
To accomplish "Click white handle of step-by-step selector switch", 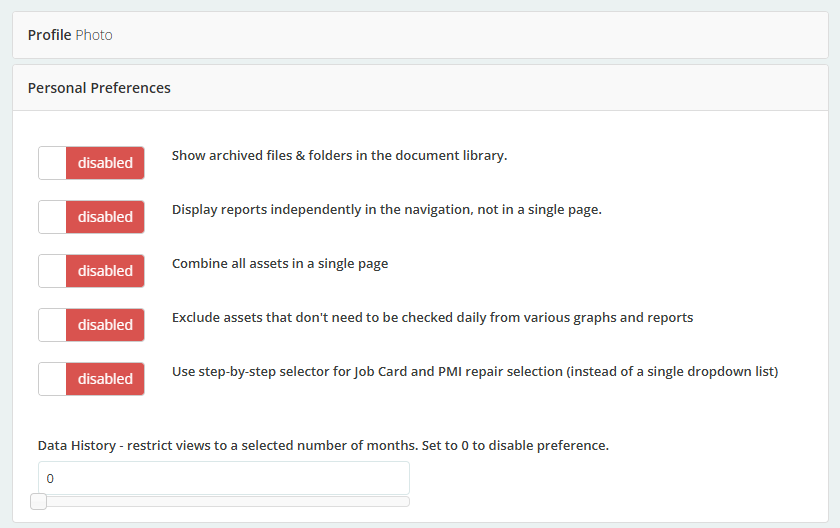I will 52,379.
